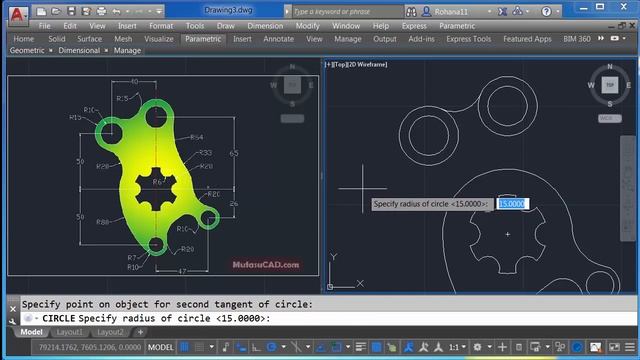The height and width of the screenshot is (360, 640).
Task: Toggle grid display in status bar
Action: tap(184, 347)
